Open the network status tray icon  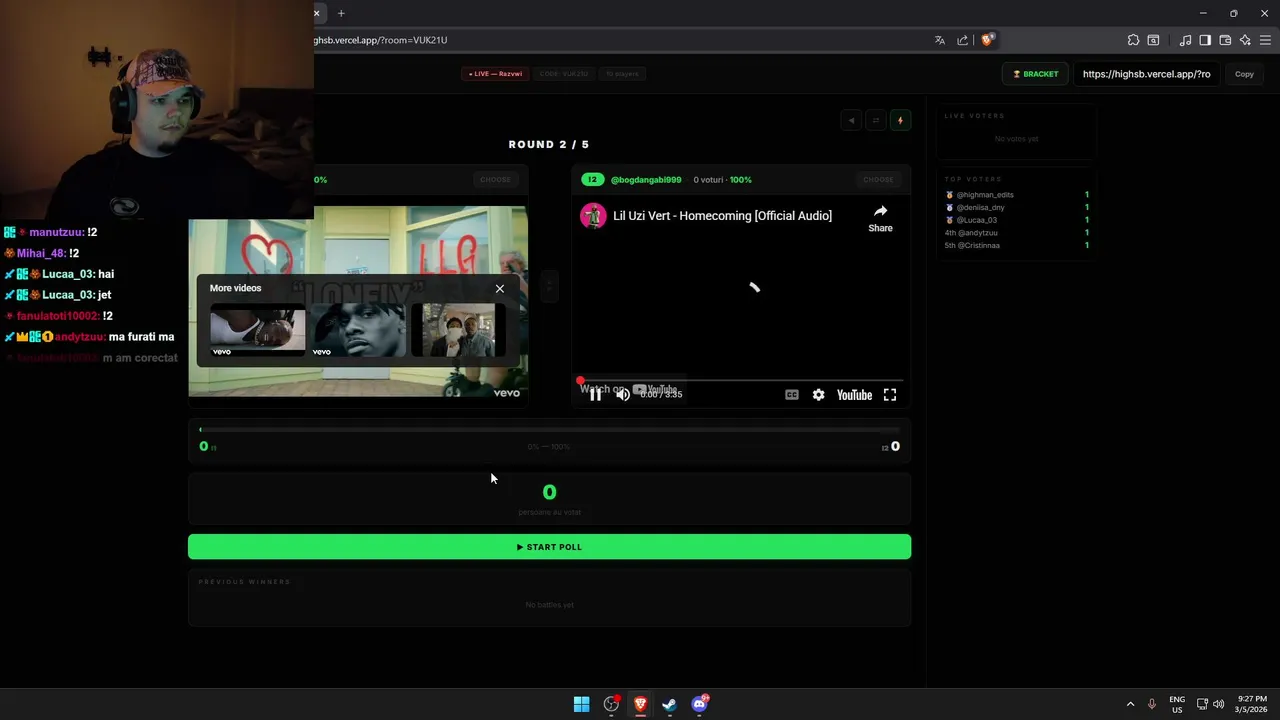point(1202,704)
